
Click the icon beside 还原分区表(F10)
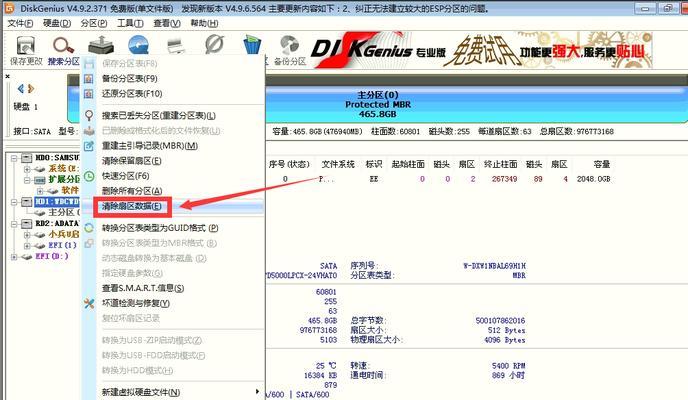89,93
